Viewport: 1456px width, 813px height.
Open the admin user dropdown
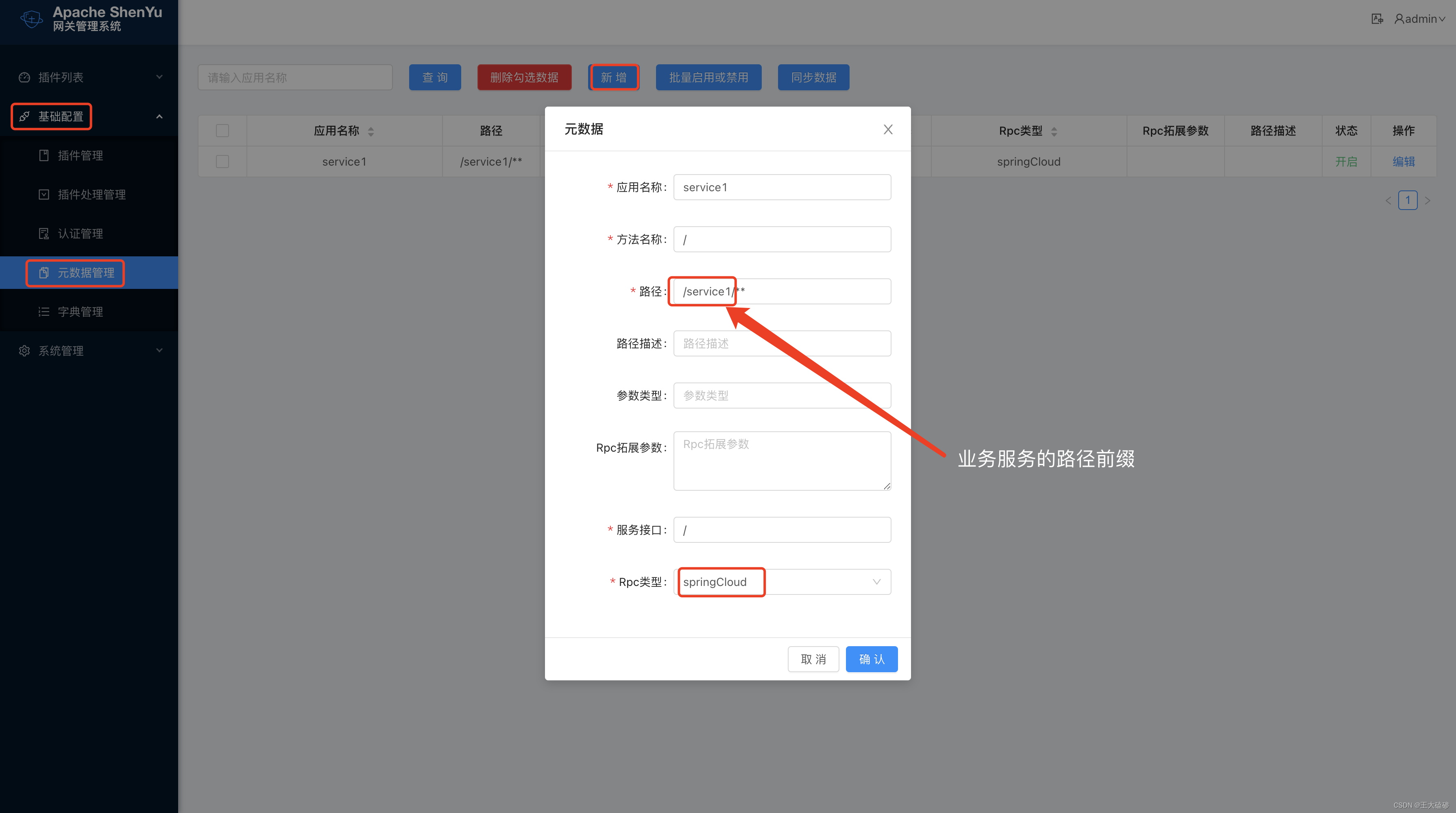click(x=1420, y=19)
